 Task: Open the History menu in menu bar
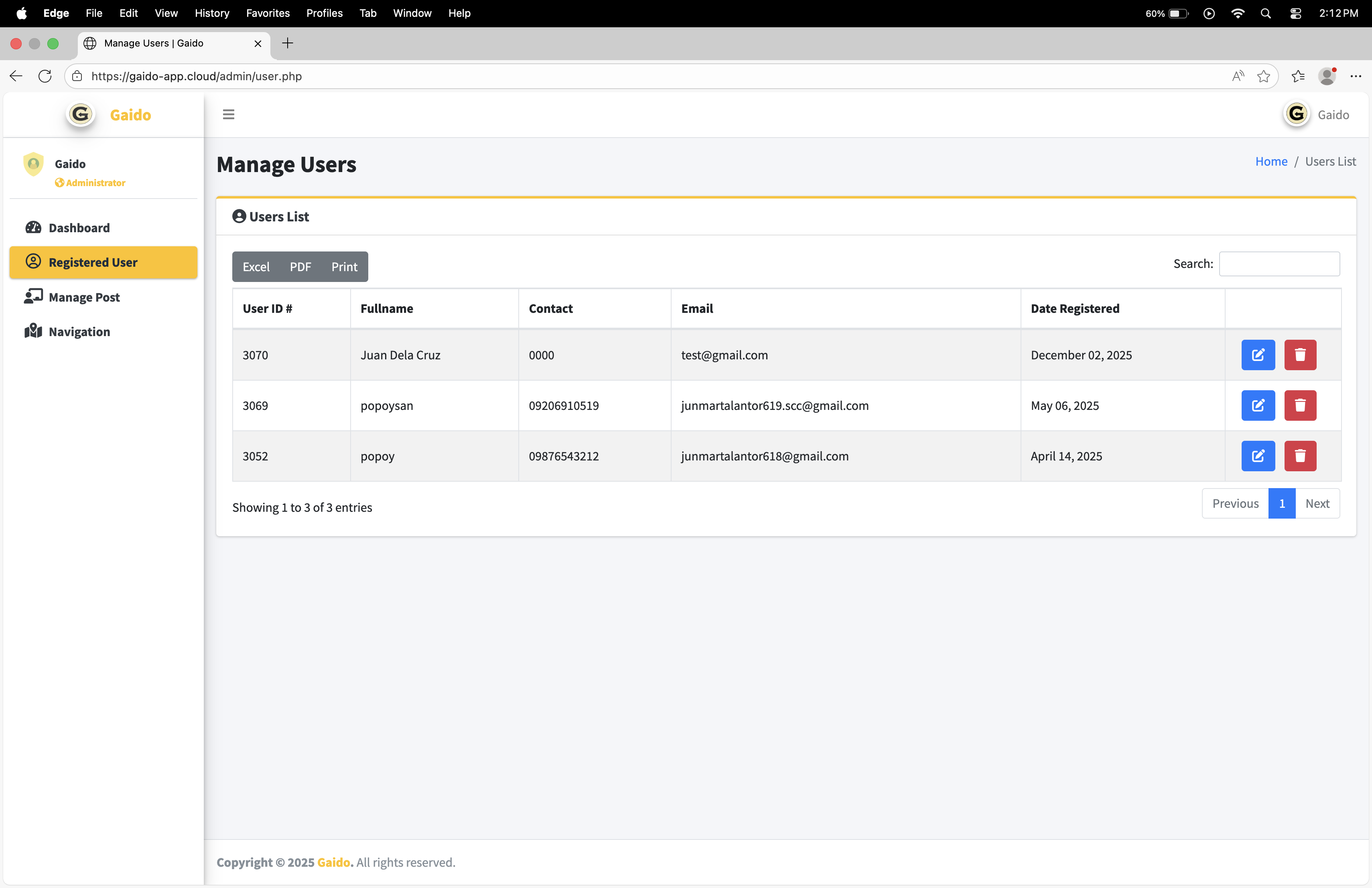[211, 13]
